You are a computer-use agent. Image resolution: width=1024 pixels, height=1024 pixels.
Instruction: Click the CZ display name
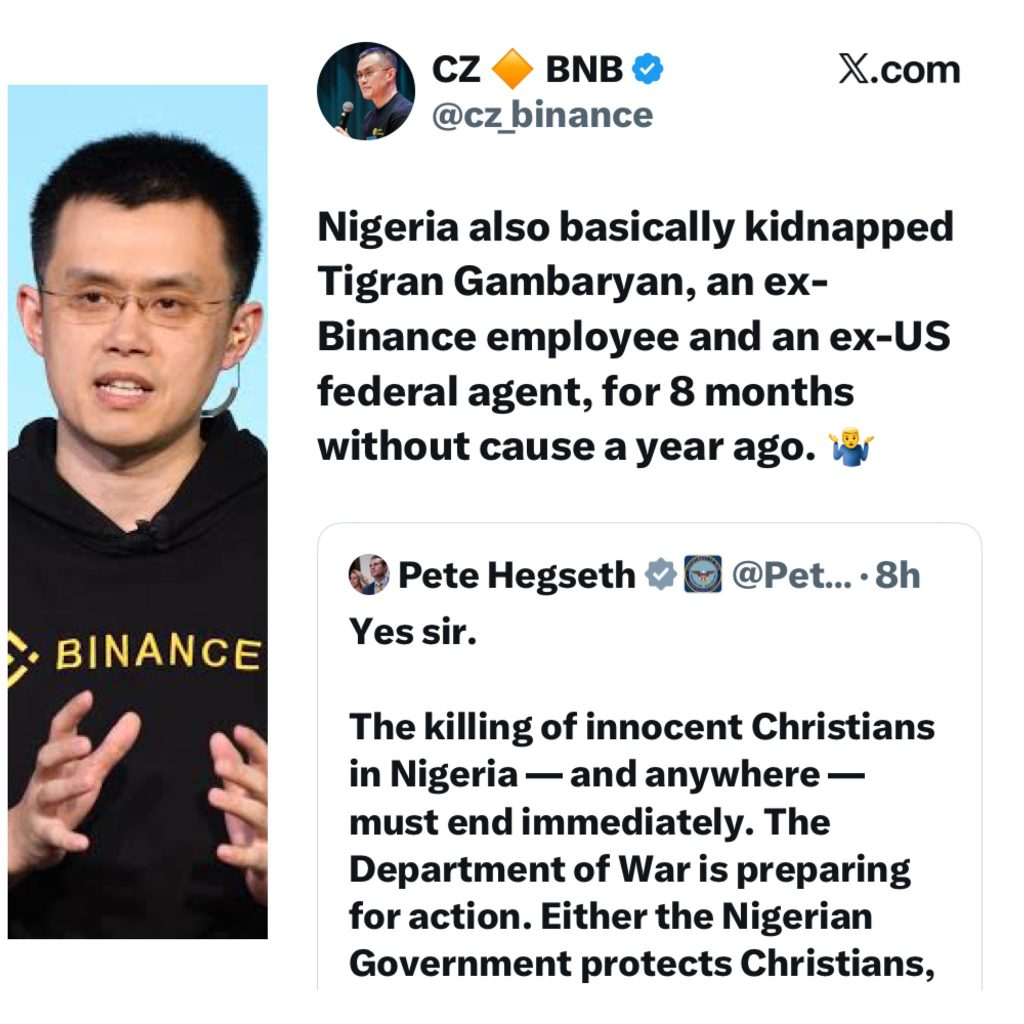pos(456,69)
